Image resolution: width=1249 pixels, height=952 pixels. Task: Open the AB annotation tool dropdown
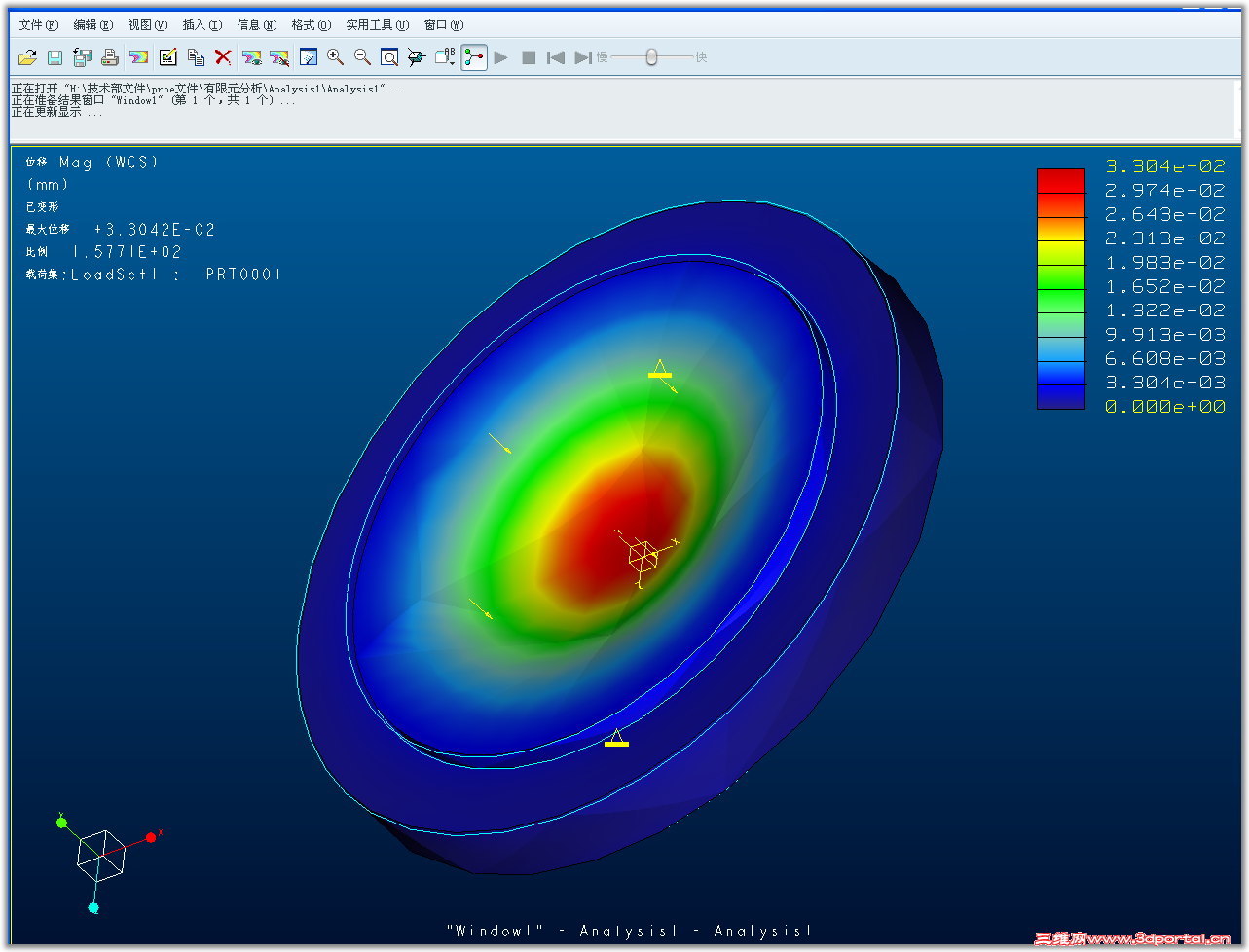click(445, 57)
